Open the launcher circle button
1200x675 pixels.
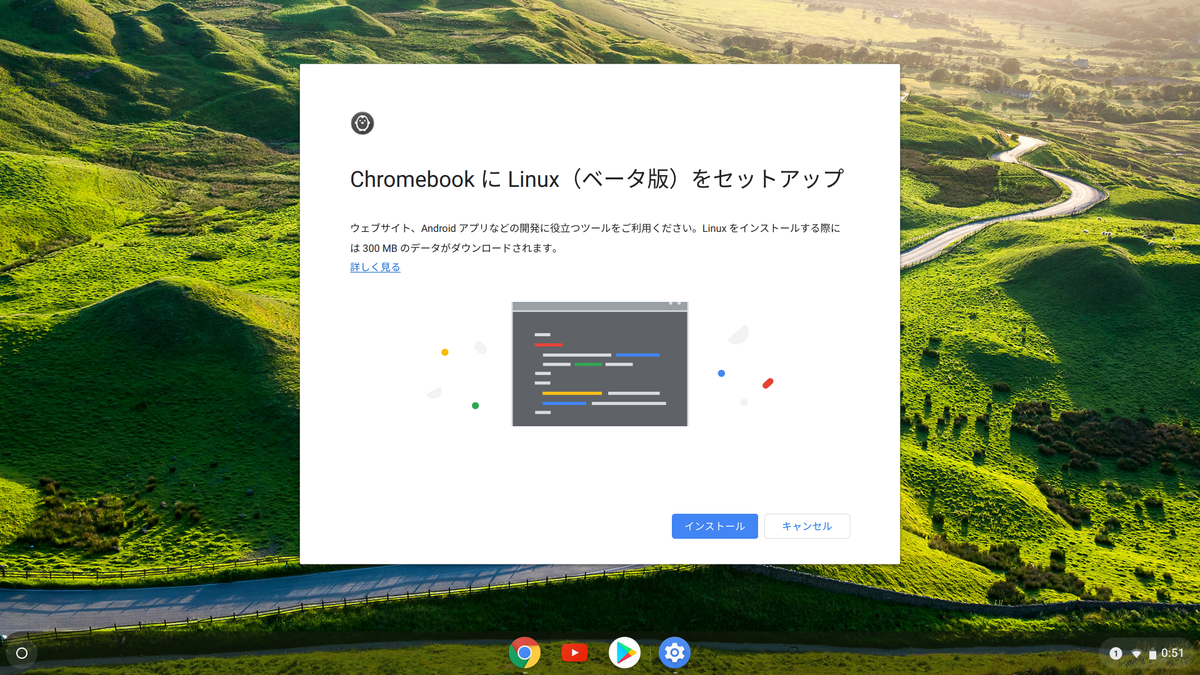(x=22, y=653)
